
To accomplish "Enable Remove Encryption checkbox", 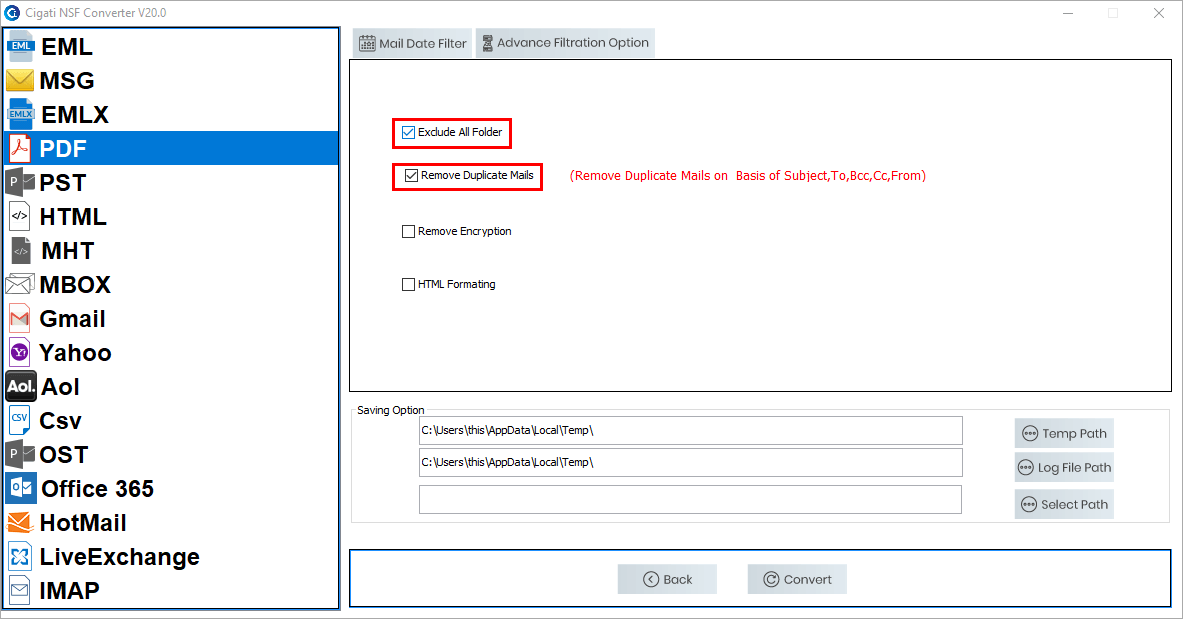I will [408, 231].
